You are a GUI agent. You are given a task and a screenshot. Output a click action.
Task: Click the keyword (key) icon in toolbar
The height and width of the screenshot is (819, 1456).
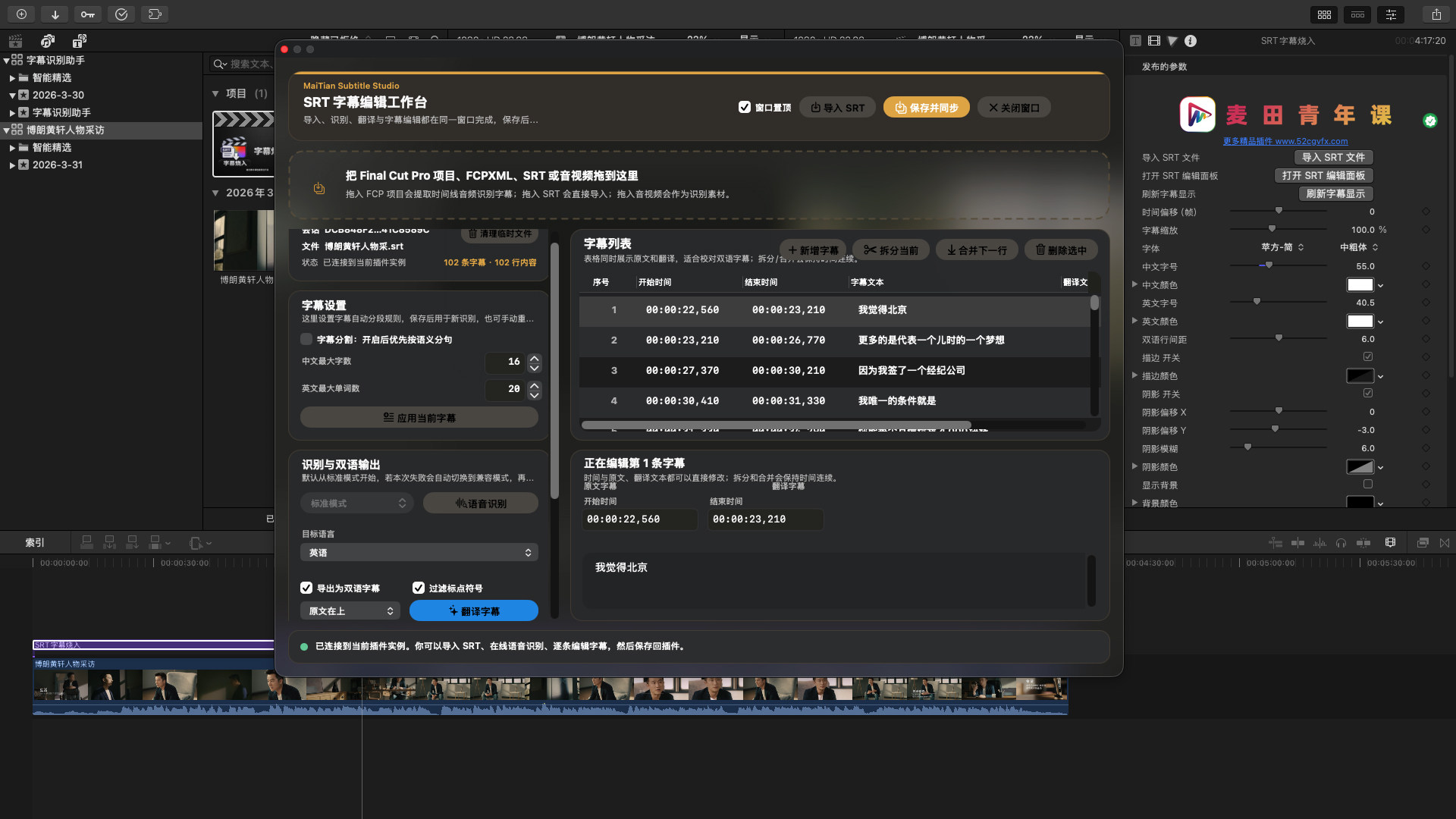pyautogui.click(x=88, y=14)
